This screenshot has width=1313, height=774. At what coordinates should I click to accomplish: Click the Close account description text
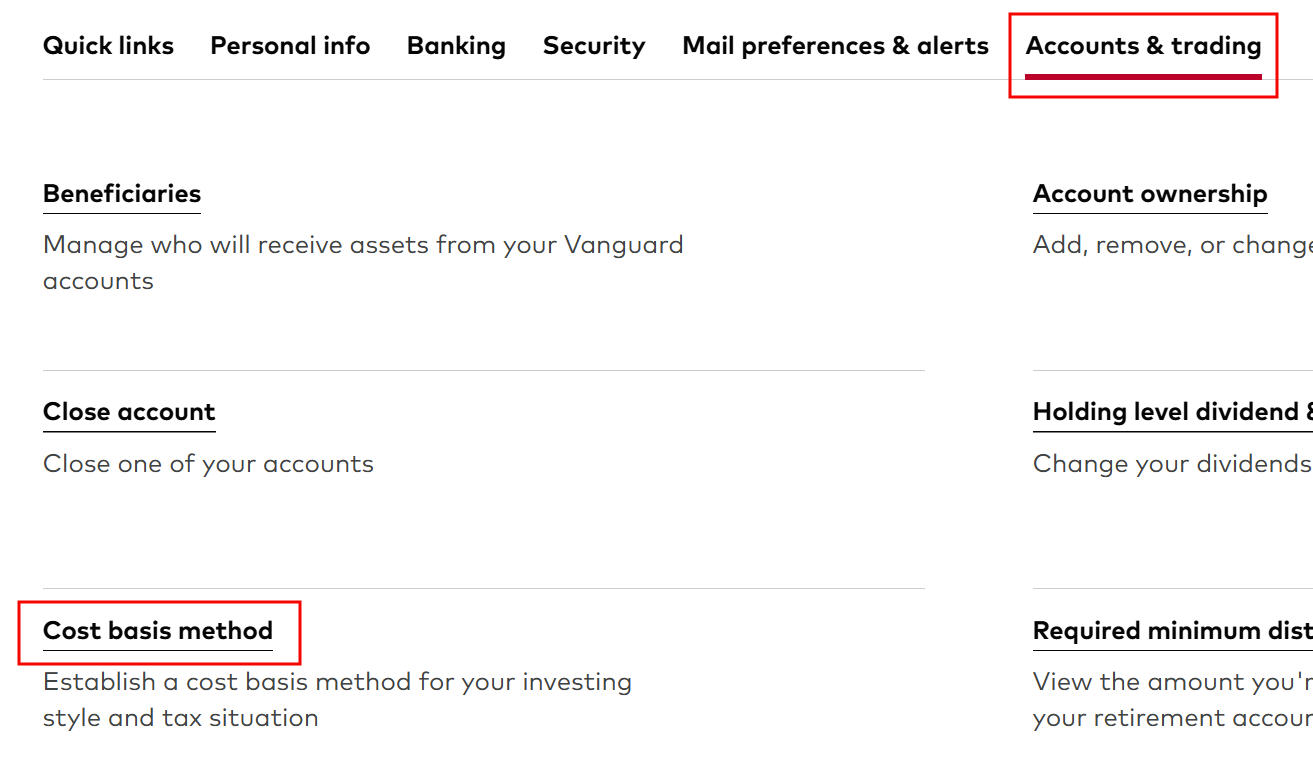208,463
